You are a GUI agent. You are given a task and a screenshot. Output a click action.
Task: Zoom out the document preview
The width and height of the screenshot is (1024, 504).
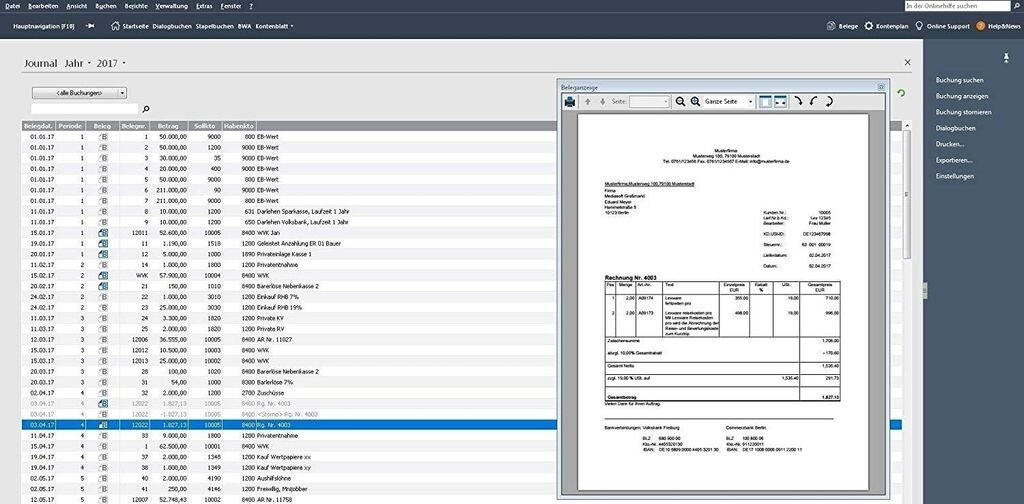click(681, 102)
